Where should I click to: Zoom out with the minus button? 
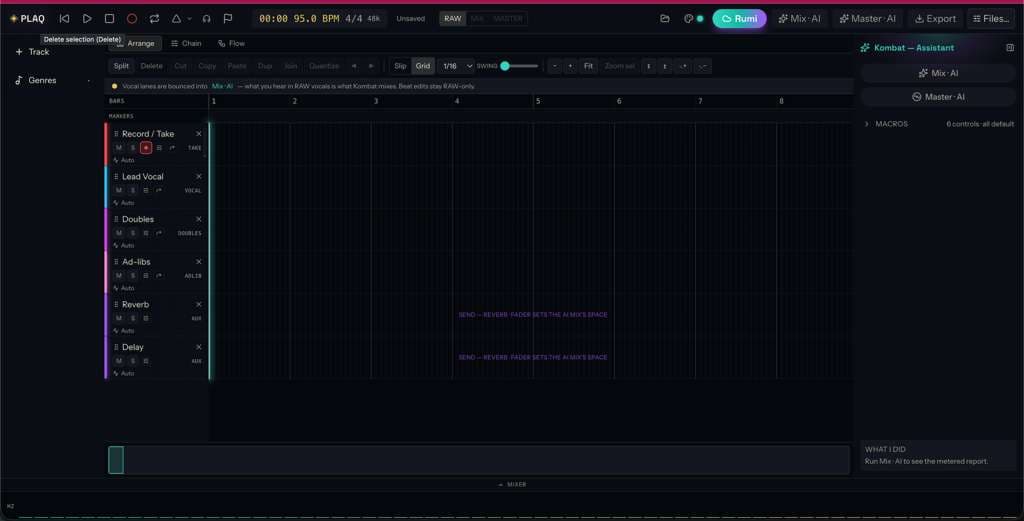(x=555, y=66)
